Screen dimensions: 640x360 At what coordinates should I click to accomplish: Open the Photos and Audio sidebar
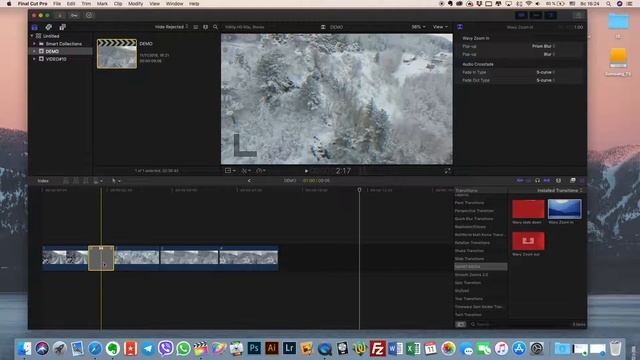point(49,27)
